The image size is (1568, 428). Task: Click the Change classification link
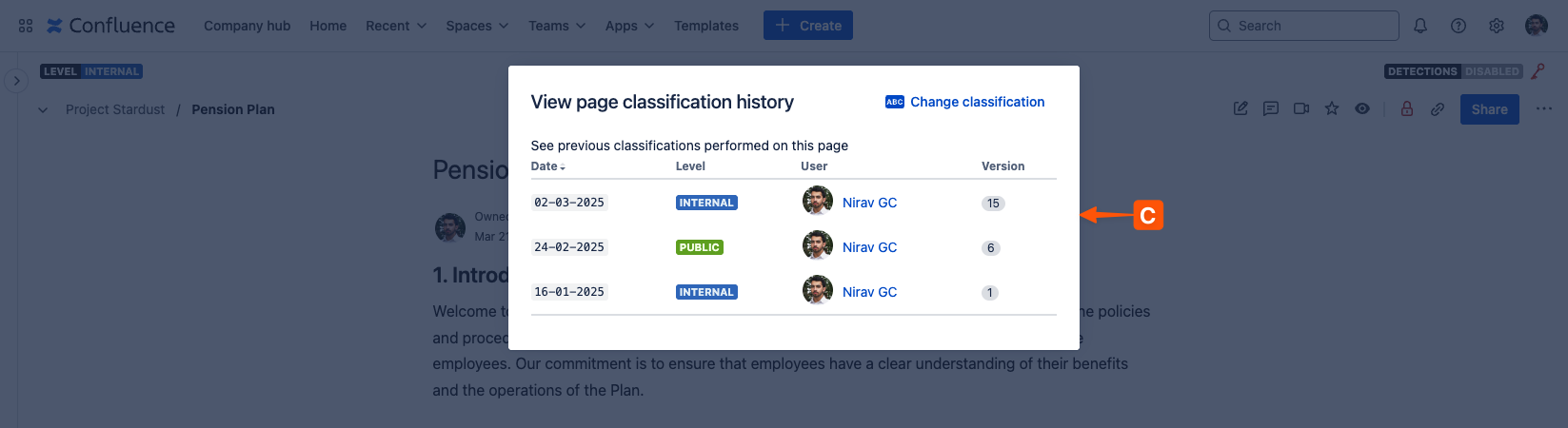(x=977, y=102)
